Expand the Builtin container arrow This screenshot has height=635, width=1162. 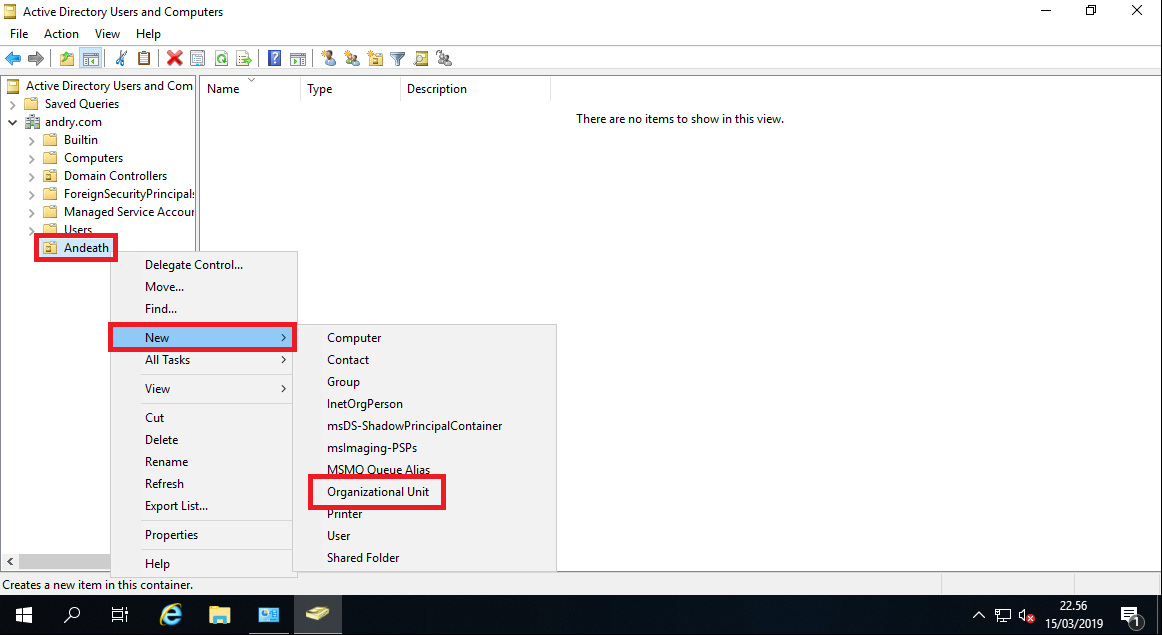pos(31,140)
